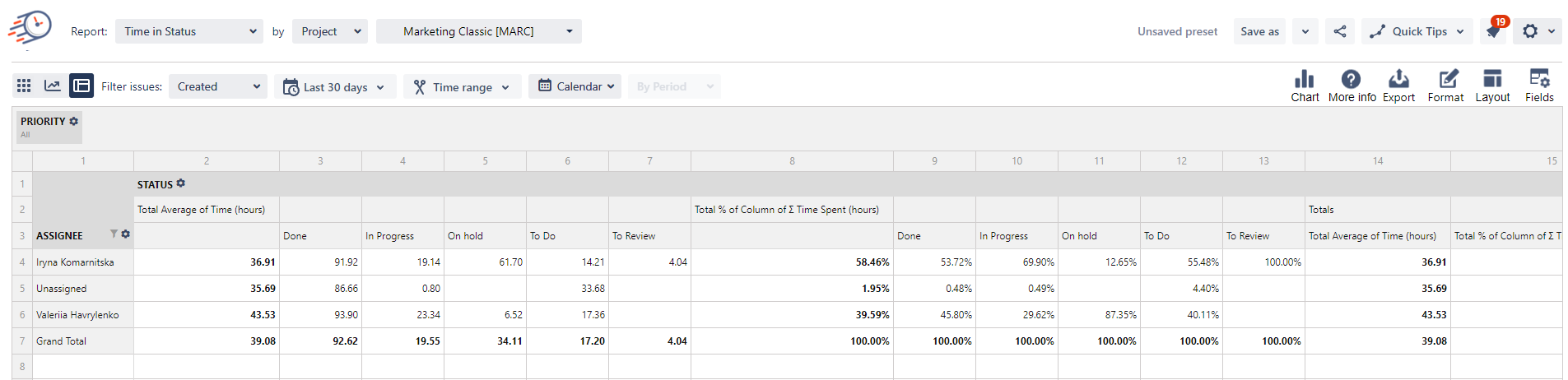Screen dimensions: 1568x380
Task: Open the Format tool
Action: tap(1446, 86)
